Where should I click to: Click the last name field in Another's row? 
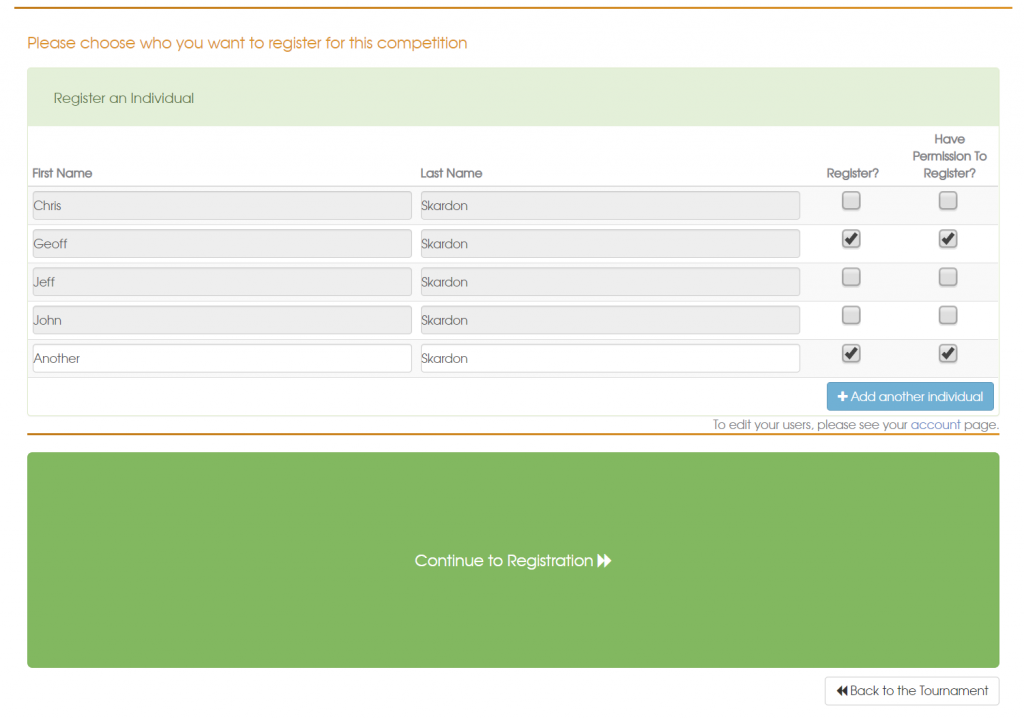610,359
